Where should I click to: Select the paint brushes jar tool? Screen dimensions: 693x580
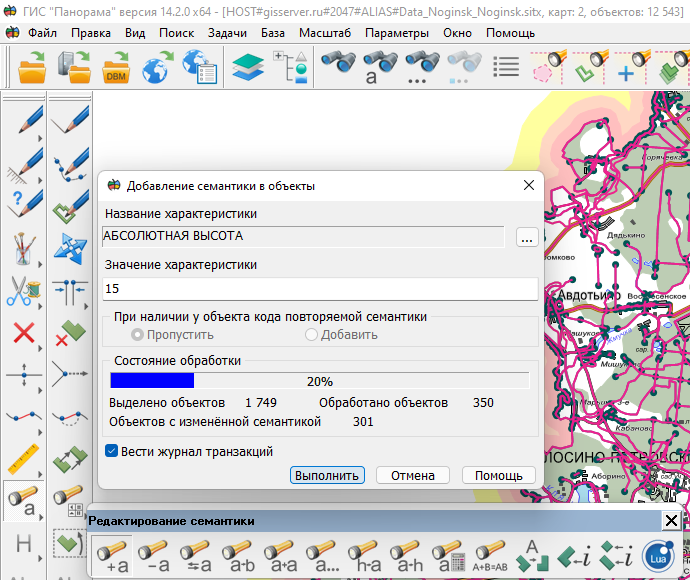[x=23, y=246]
